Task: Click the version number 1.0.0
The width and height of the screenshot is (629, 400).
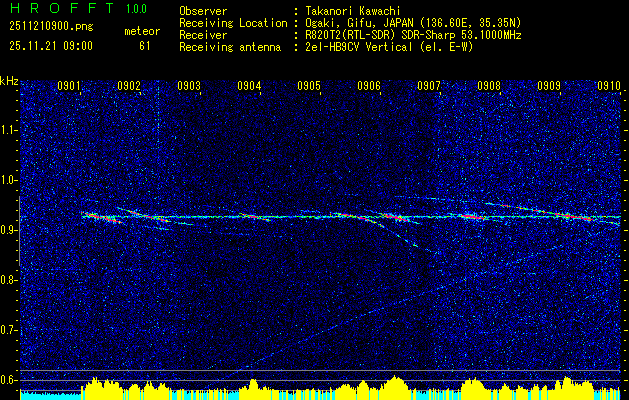Action: pyautogui.click(x=136, y=8)
